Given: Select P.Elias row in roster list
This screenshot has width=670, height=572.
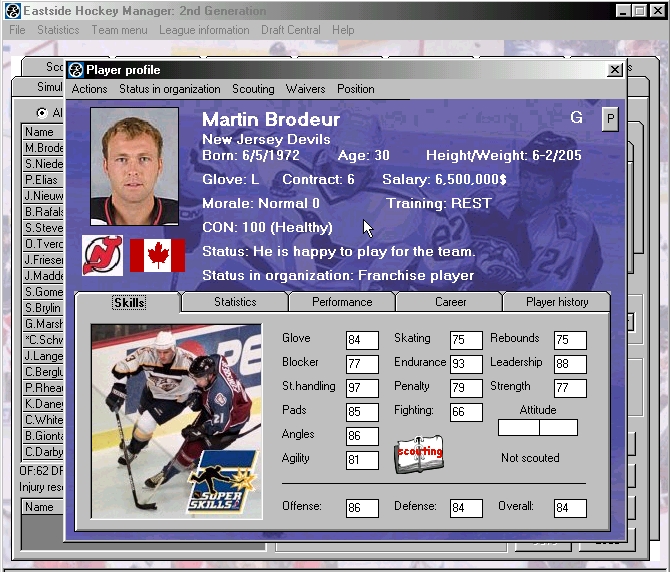Looking at the screenshot, I should (43, 180).
